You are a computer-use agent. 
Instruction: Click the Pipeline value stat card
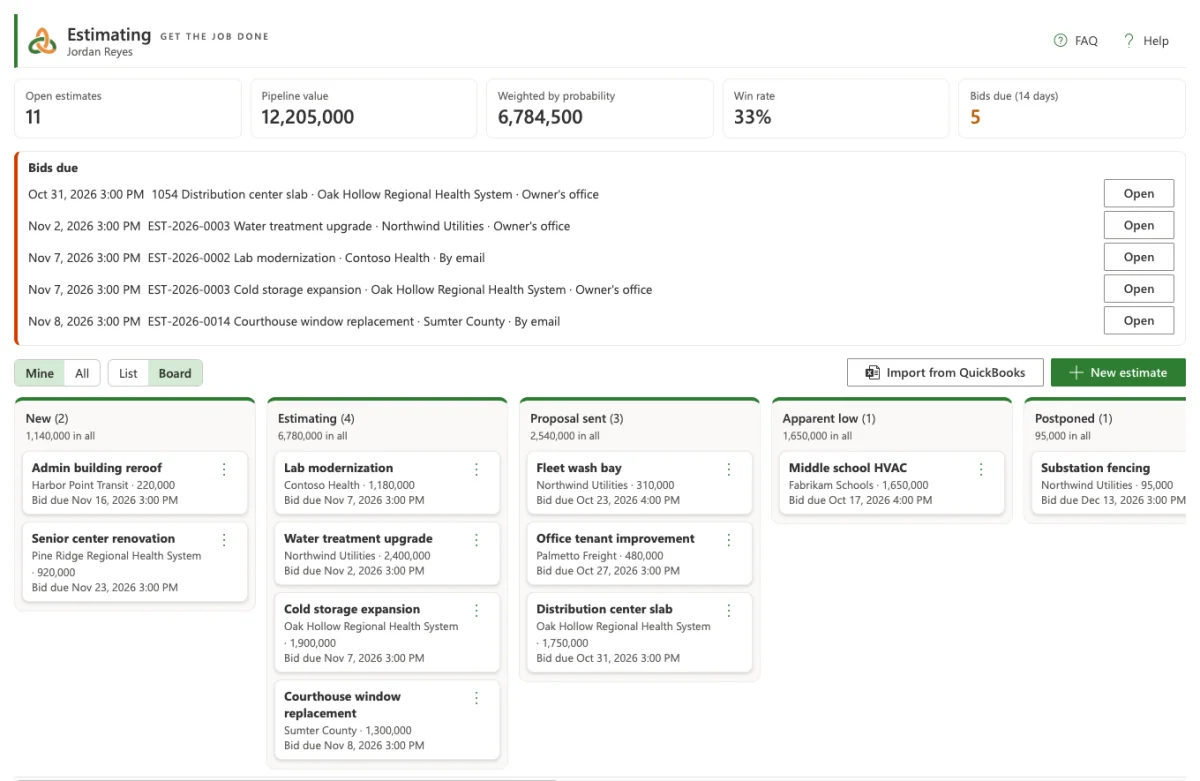click(364, 108)
